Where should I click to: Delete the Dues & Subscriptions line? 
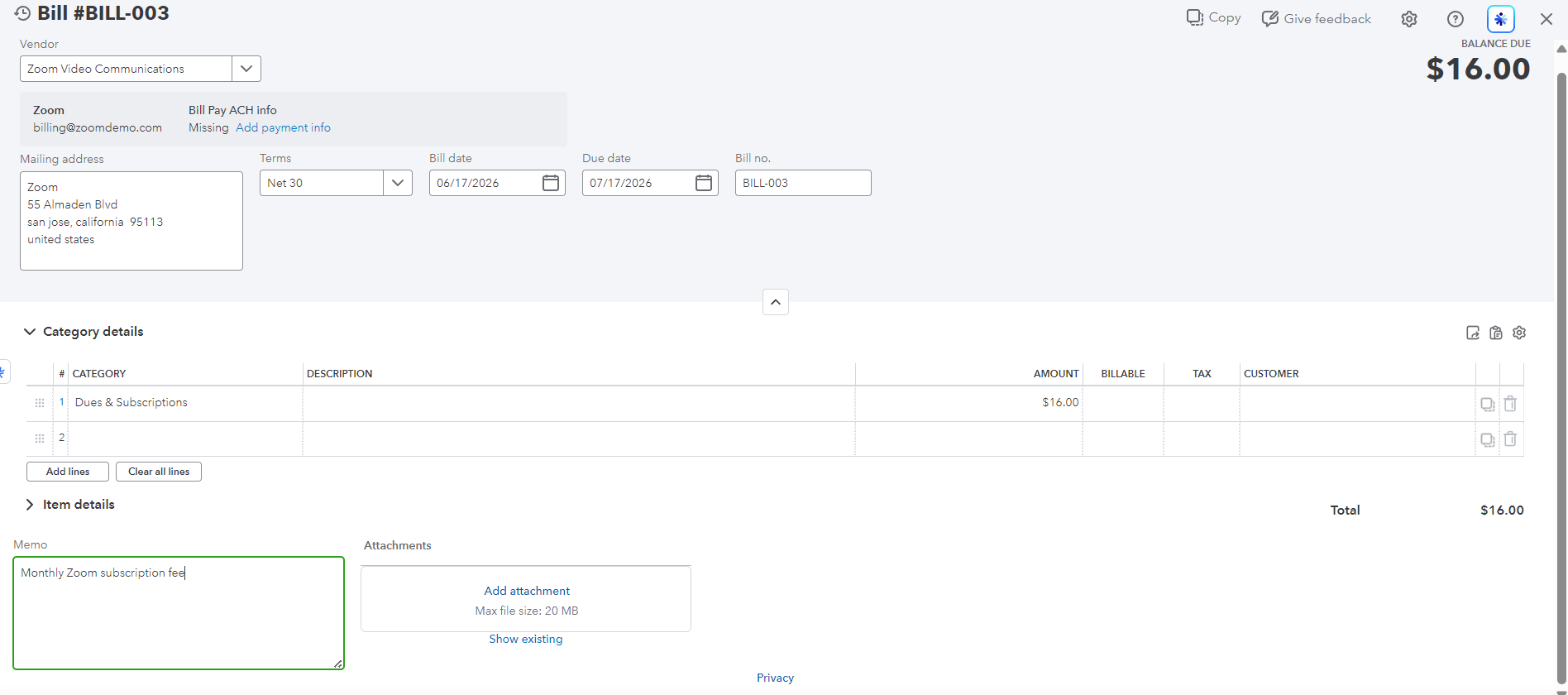coord(1510,404)
